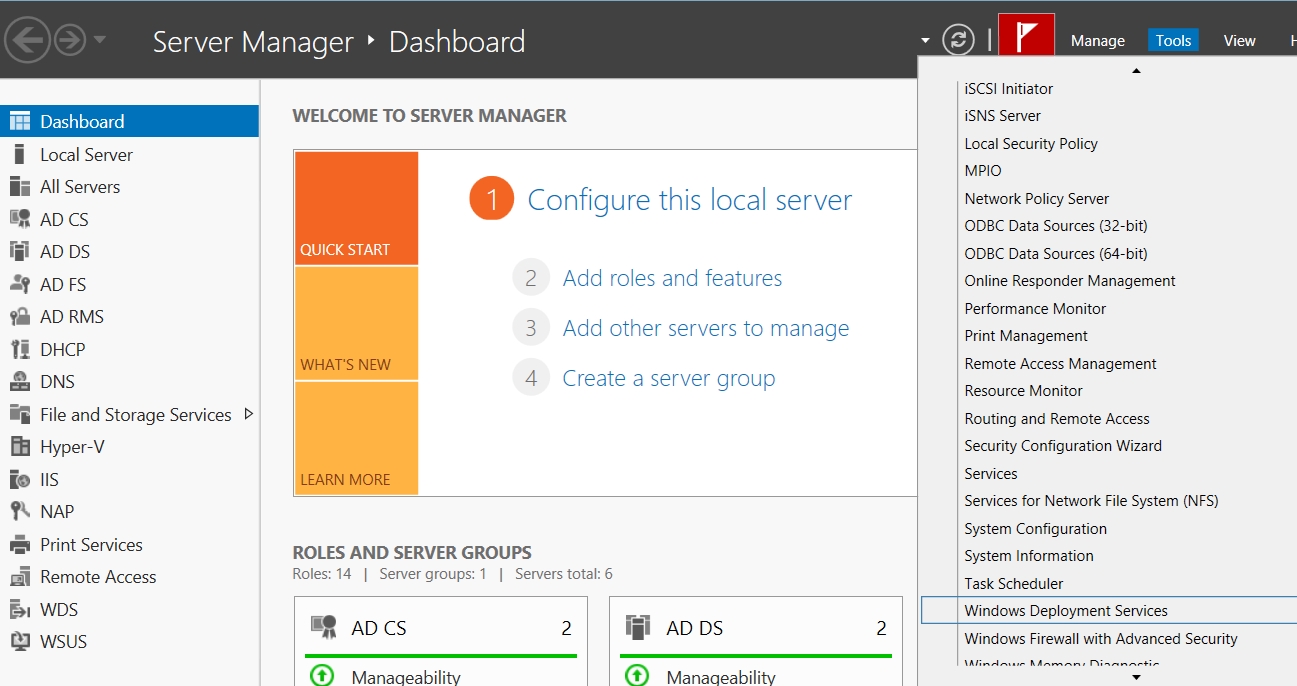Click the All Servers icon in sidebar
The image size is (1297, 686).
coord(20,187)
